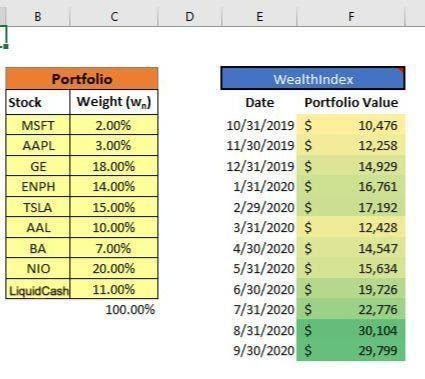
Task: Select the GE weight cell 18.00%
Action: pos(114,166)
